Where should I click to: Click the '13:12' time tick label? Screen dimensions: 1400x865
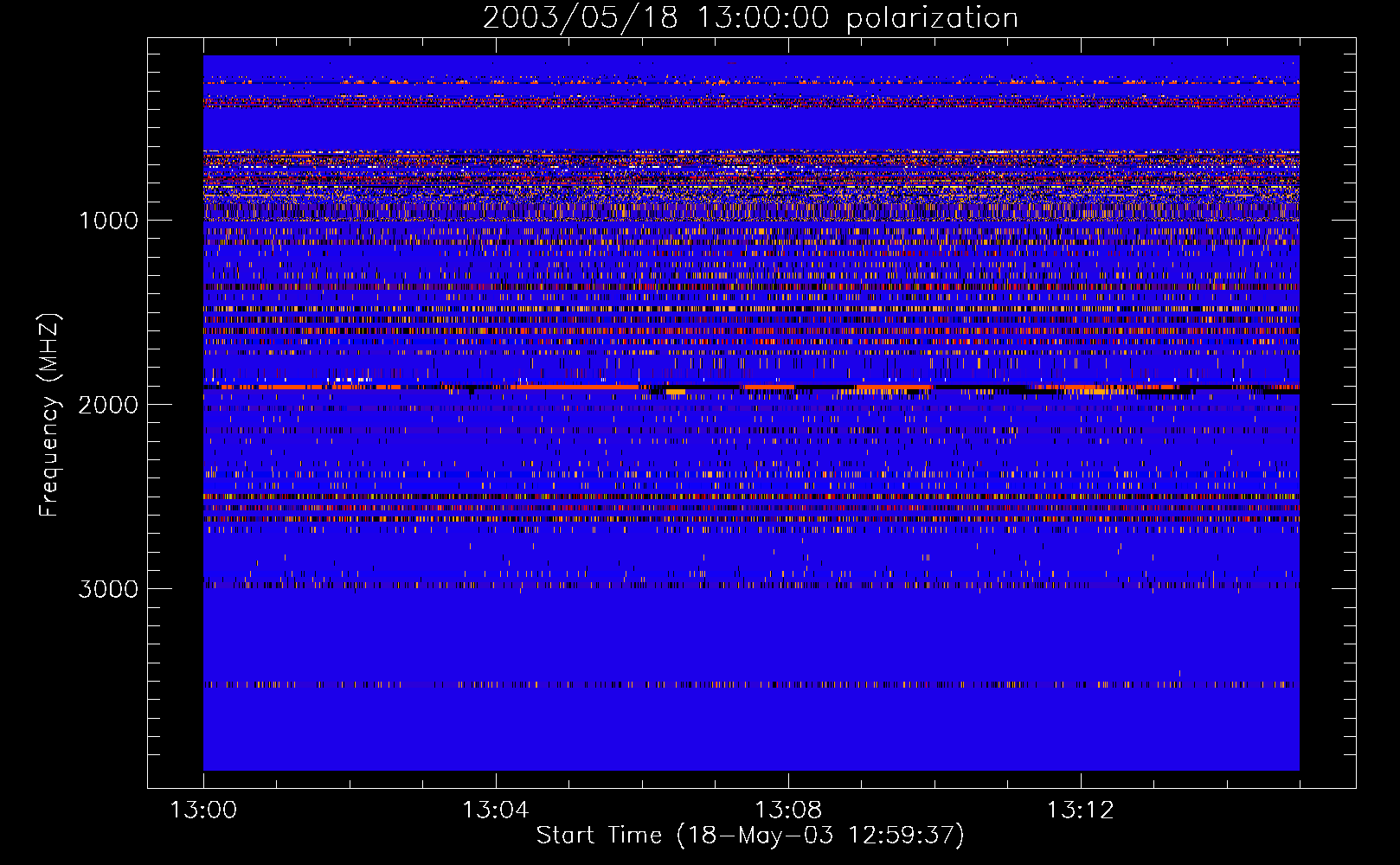click(1080, 811)
